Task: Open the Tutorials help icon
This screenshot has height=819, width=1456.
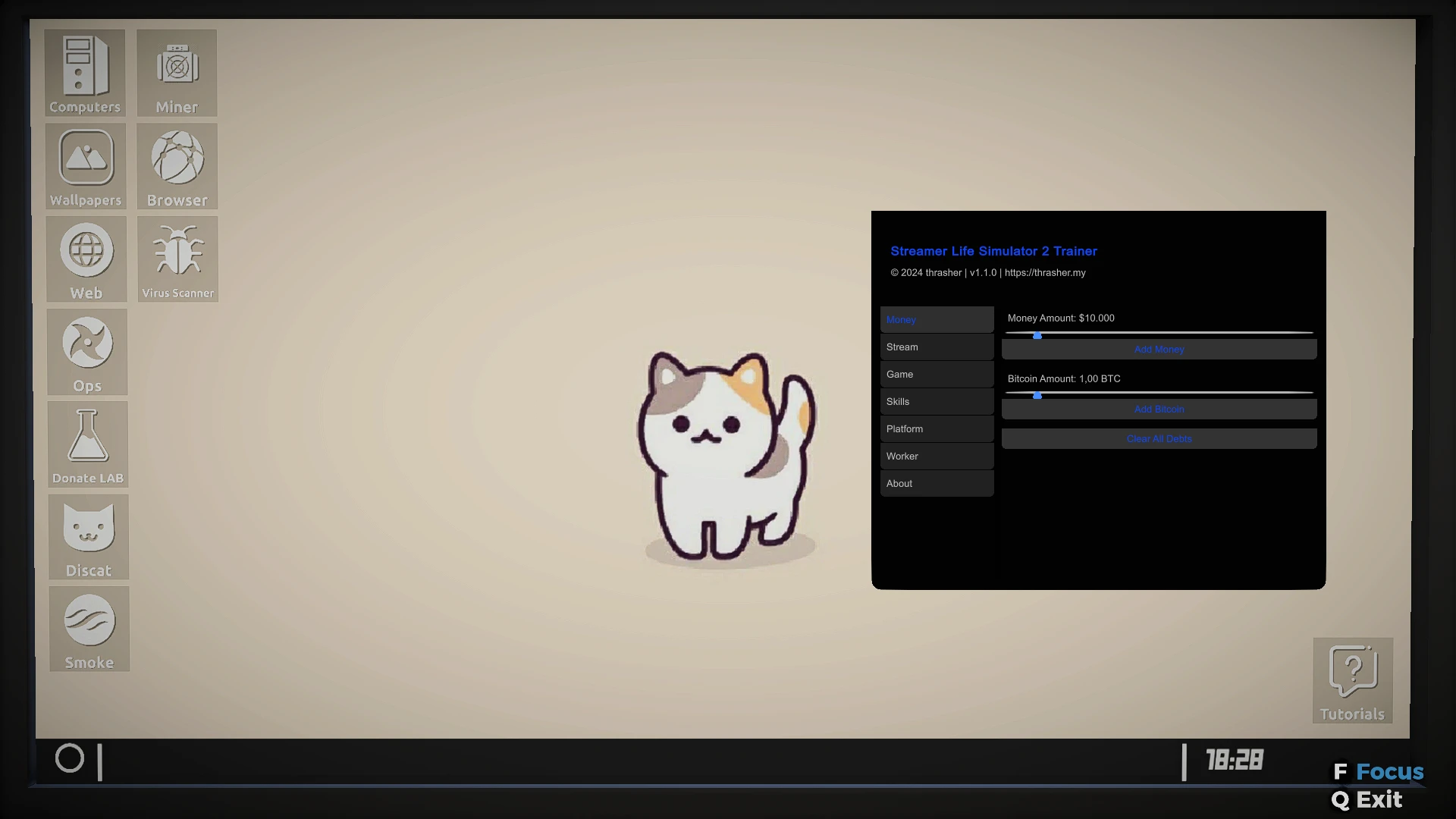Action: [x=1353, y=680]
